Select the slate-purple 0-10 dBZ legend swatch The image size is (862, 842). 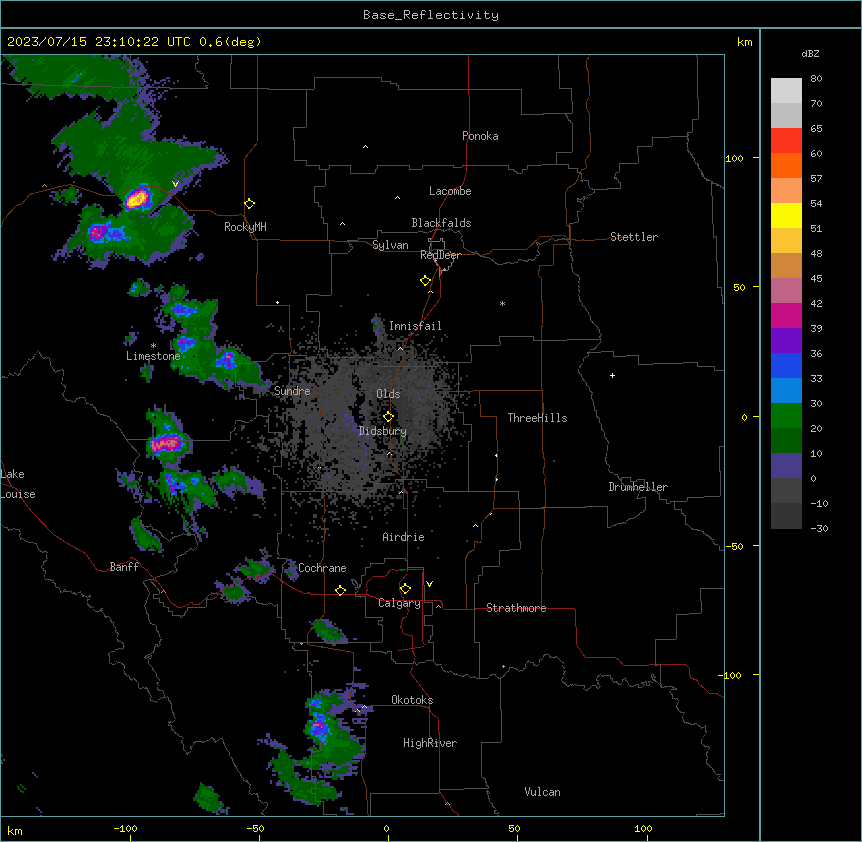click(786, 466)
